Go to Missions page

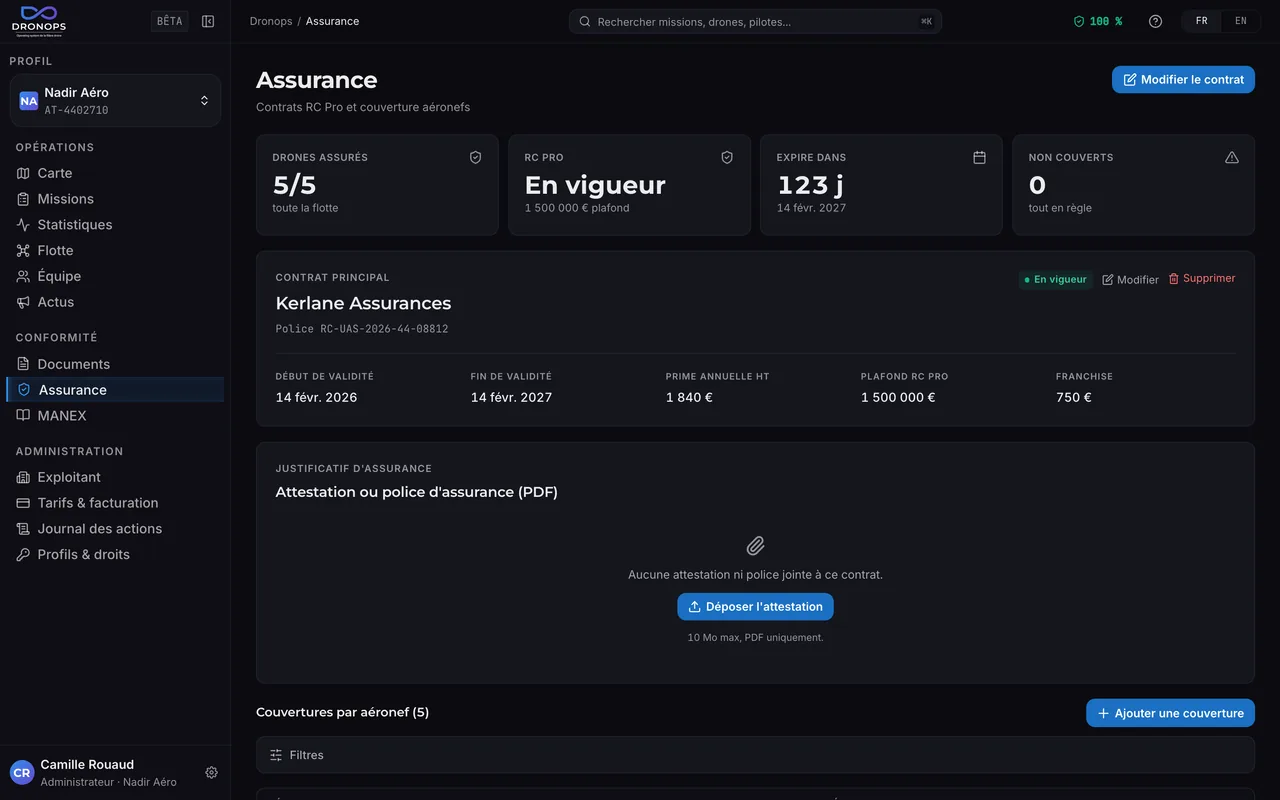pos(115,199)
